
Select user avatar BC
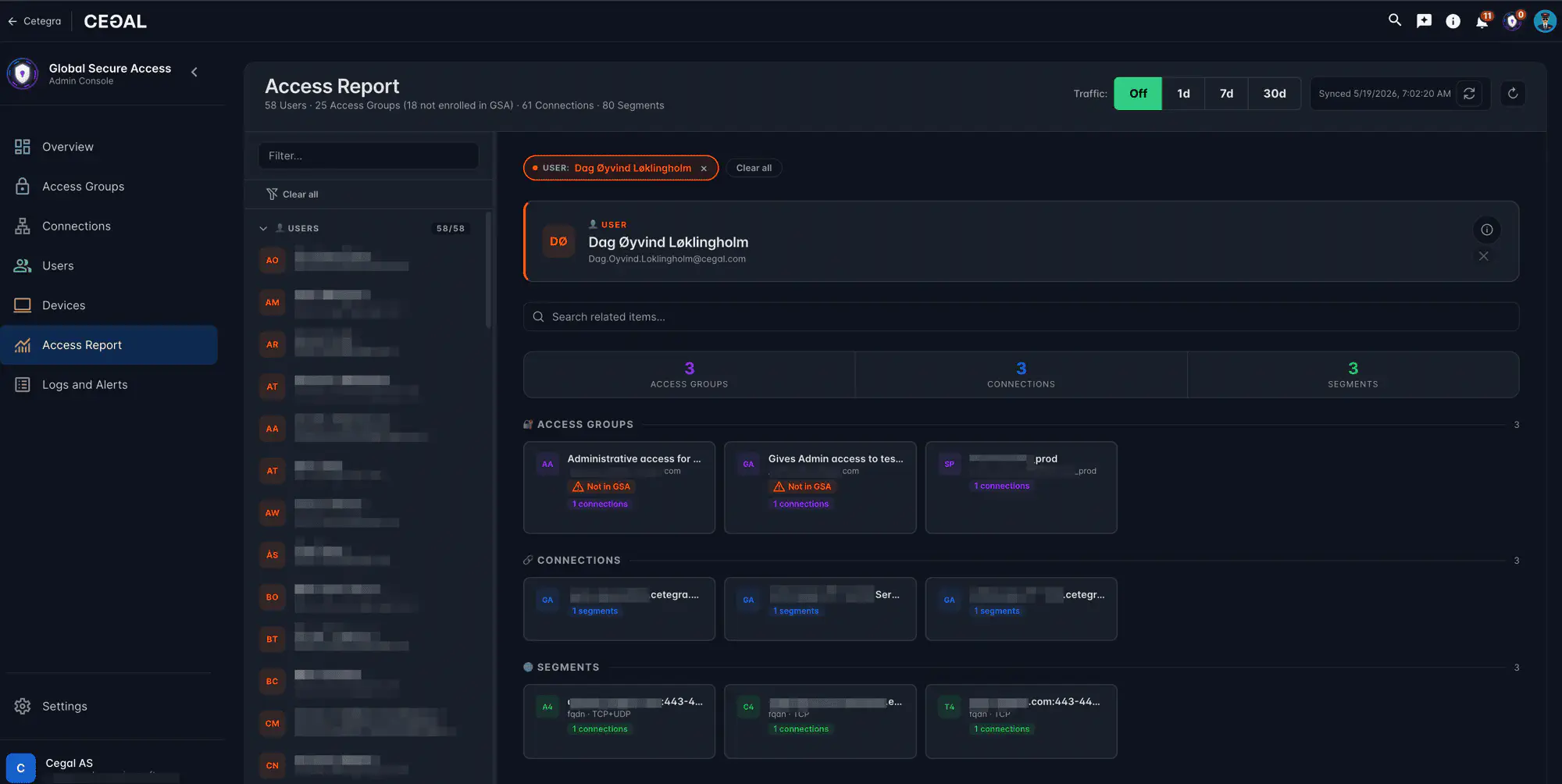272,681
